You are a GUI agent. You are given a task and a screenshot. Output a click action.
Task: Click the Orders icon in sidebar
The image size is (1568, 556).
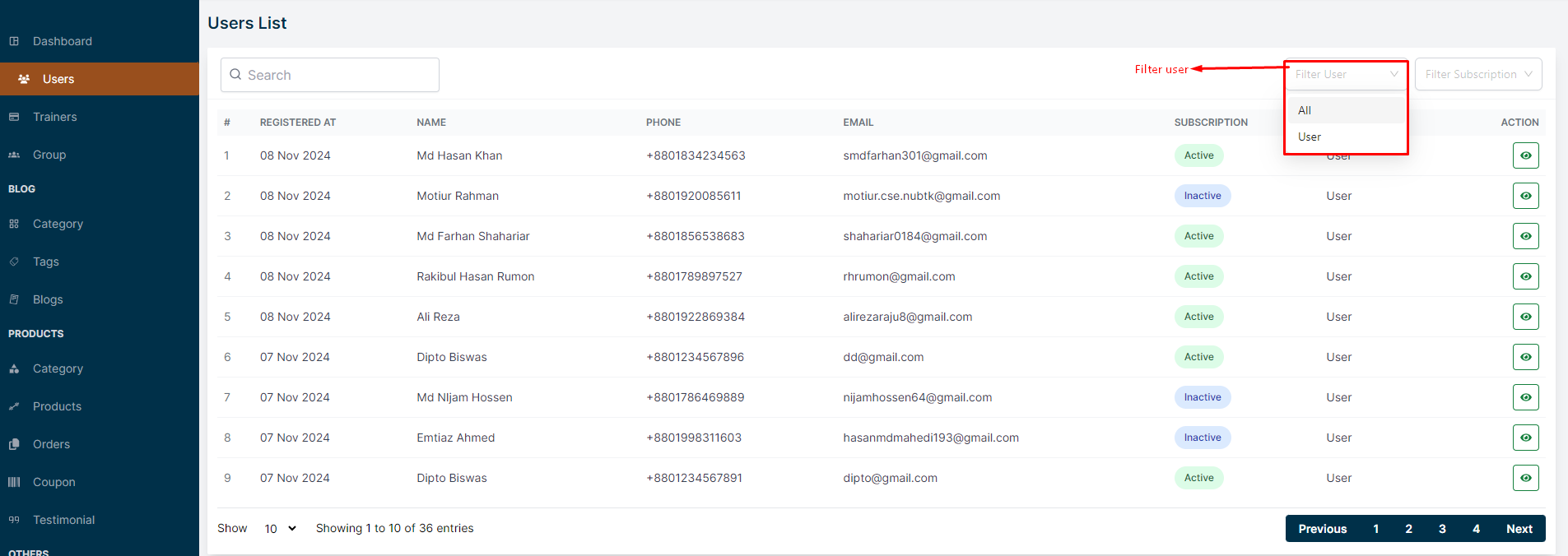click(x=14, y=444)
